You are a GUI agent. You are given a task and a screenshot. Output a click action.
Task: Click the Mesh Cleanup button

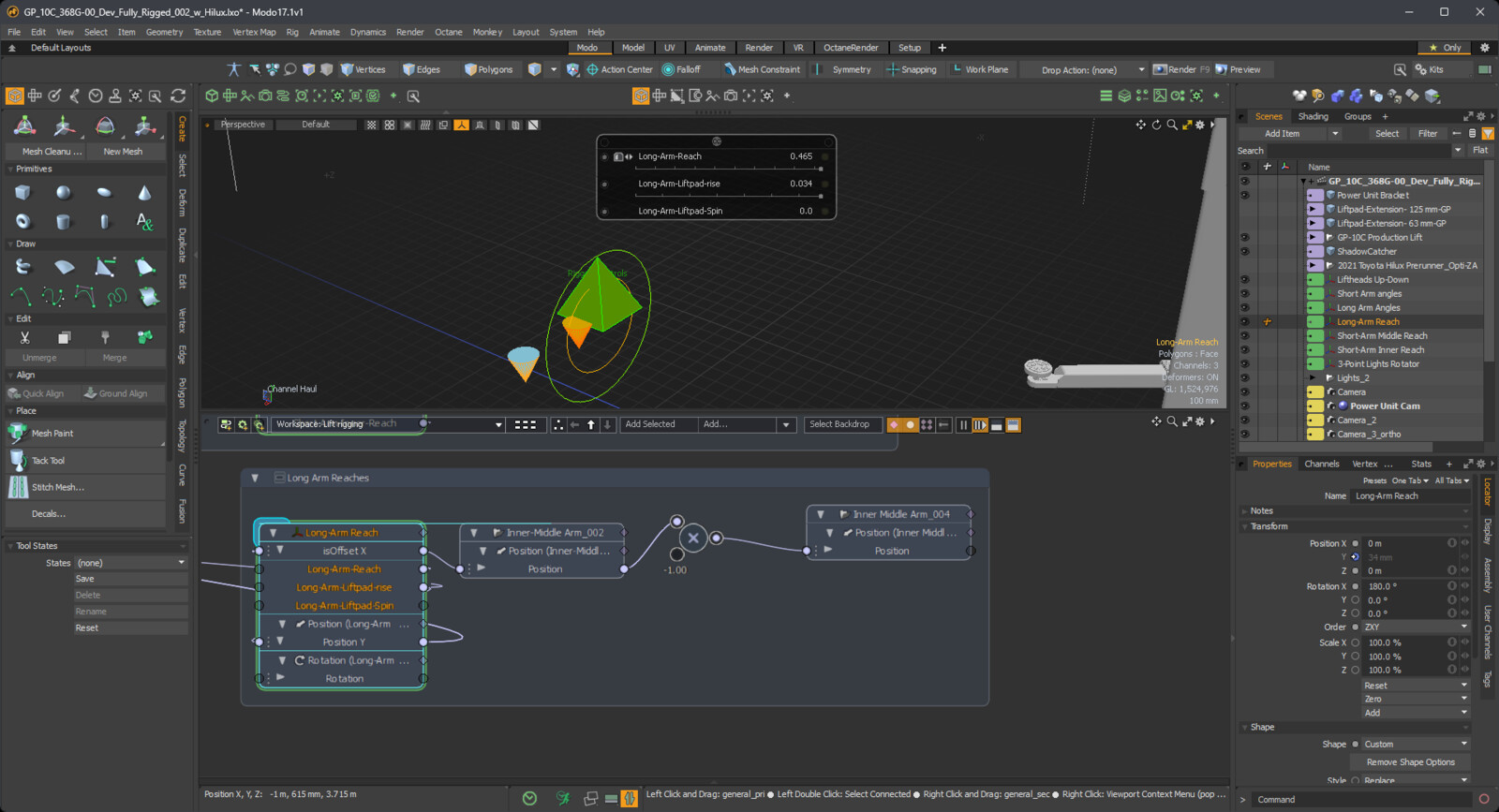coord(47,152)
